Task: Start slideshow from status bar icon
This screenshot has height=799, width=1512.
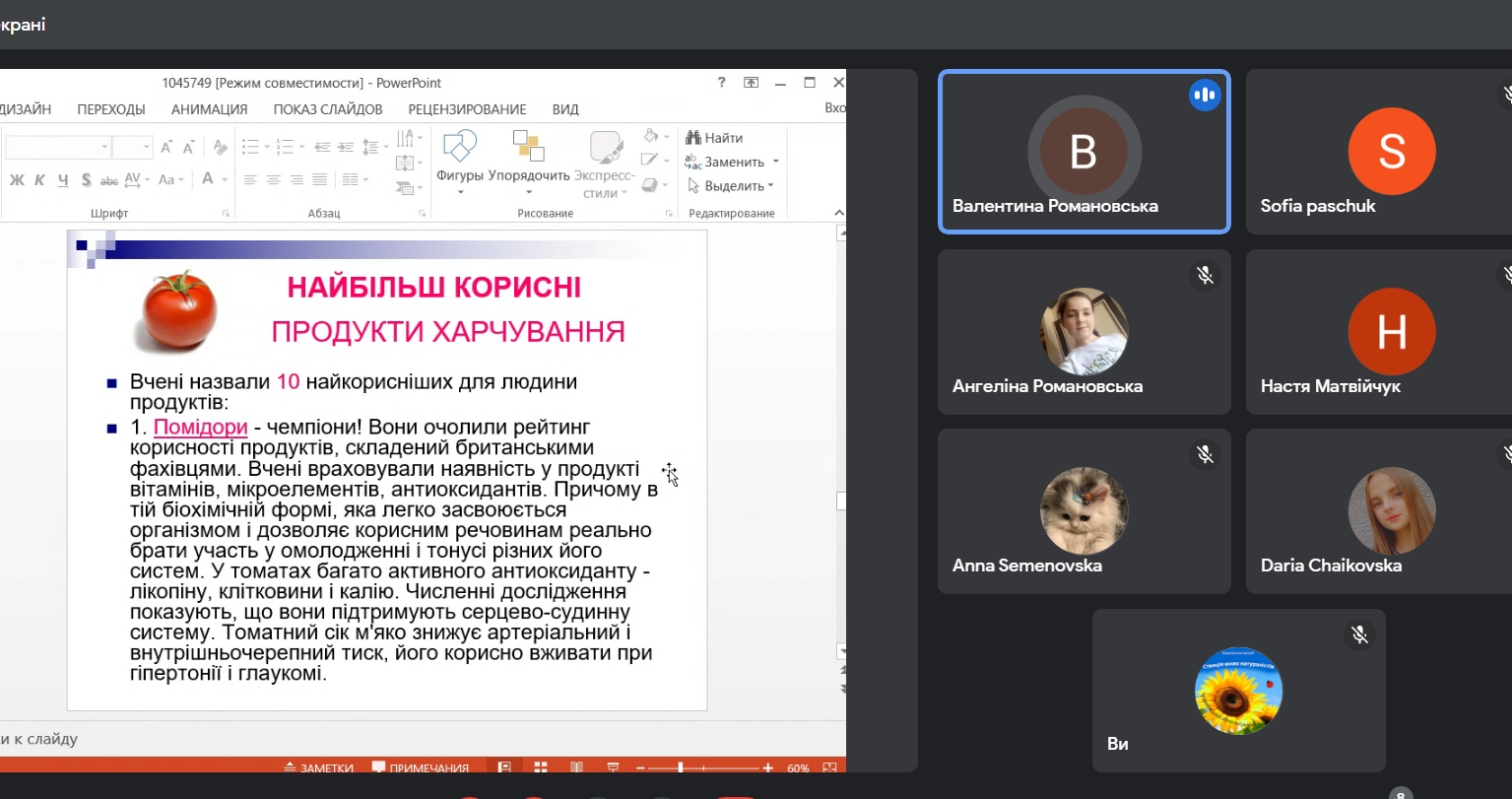Action: click(612, 767)
